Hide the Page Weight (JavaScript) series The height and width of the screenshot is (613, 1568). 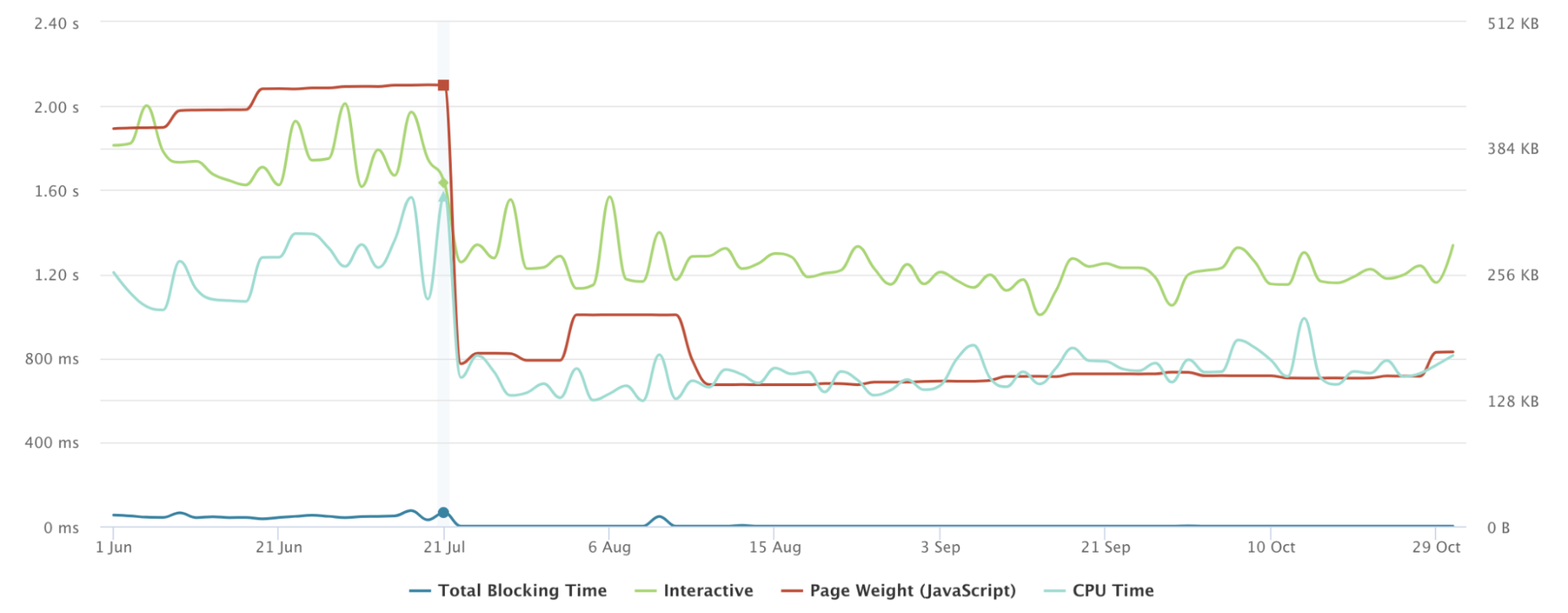click(x=899, y=590)
